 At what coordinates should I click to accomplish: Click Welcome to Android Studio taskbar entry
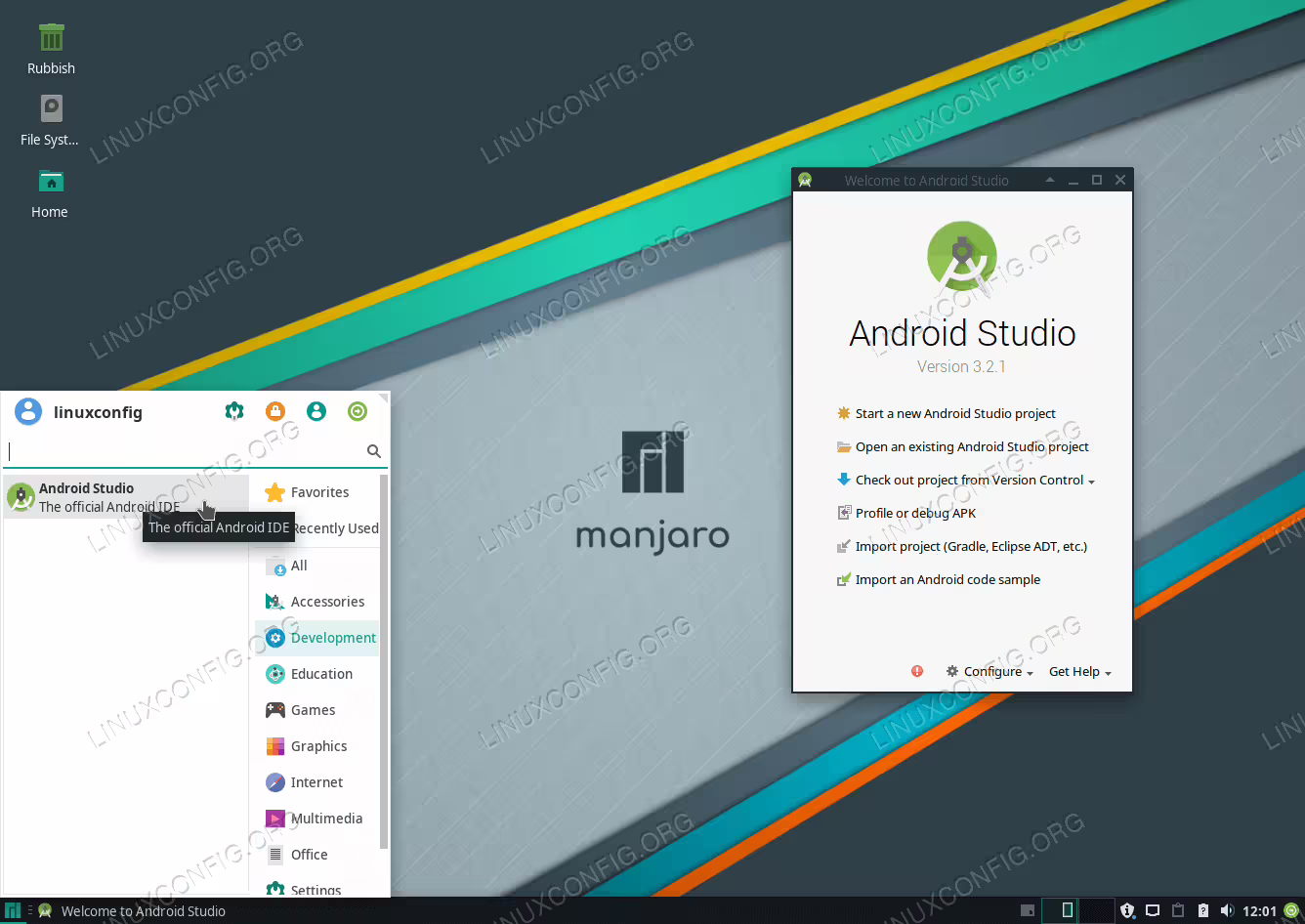(132, 910)
